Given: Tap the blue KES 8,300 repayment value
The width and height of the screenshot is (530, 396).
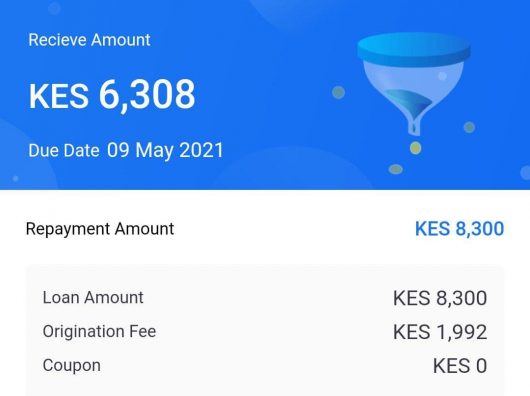Looking at the screenshot, I should pos(459,229).
